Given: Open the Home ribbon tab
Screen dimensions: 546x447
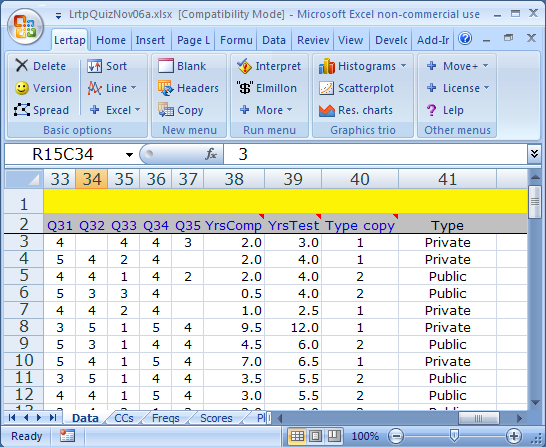Looking at the screenshot, I should click(x=111, y=40).
